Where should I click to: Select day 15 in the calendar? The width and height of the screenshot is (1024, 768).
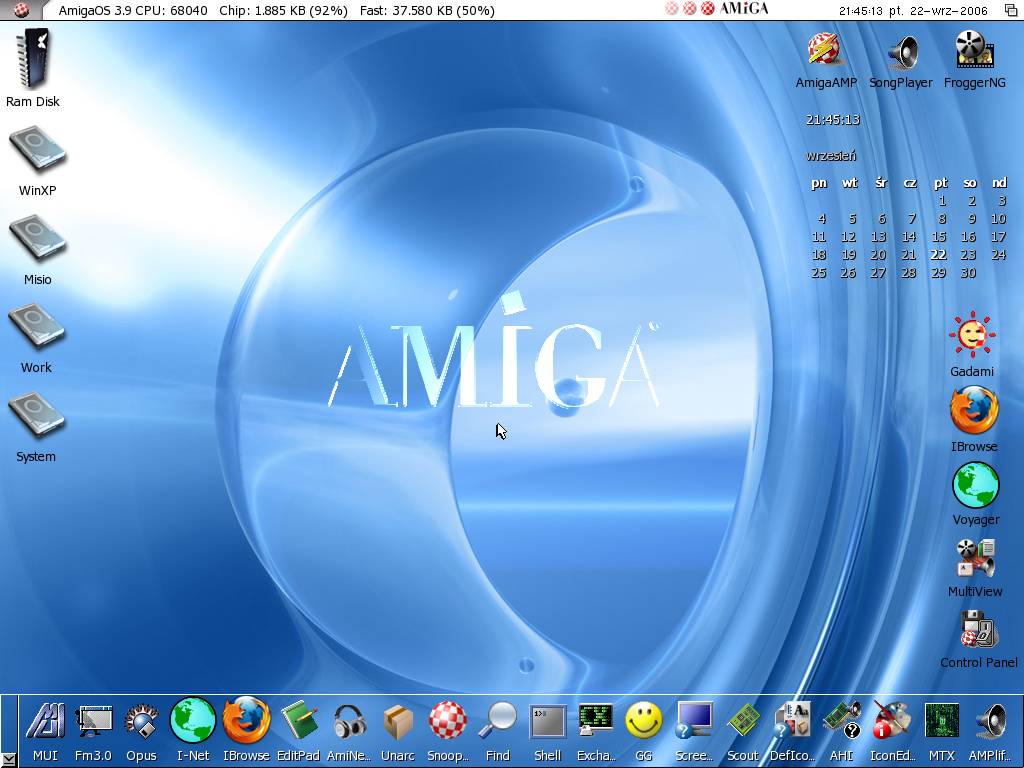click(938, 236)
